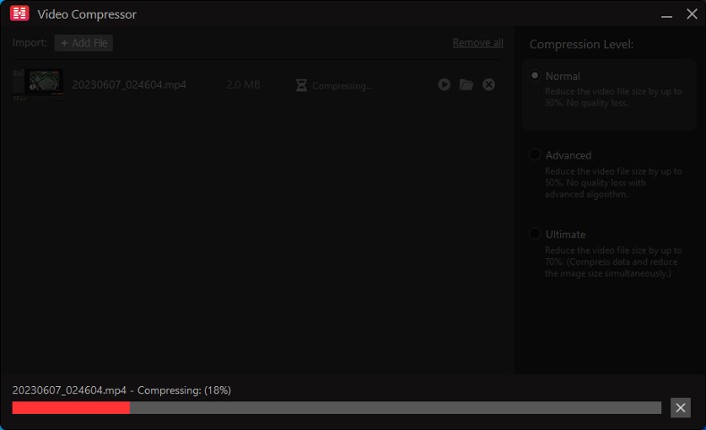Minimize the Video Compressor window
The height and width of the screenshot is (430, 706).
tap(665, 14)
